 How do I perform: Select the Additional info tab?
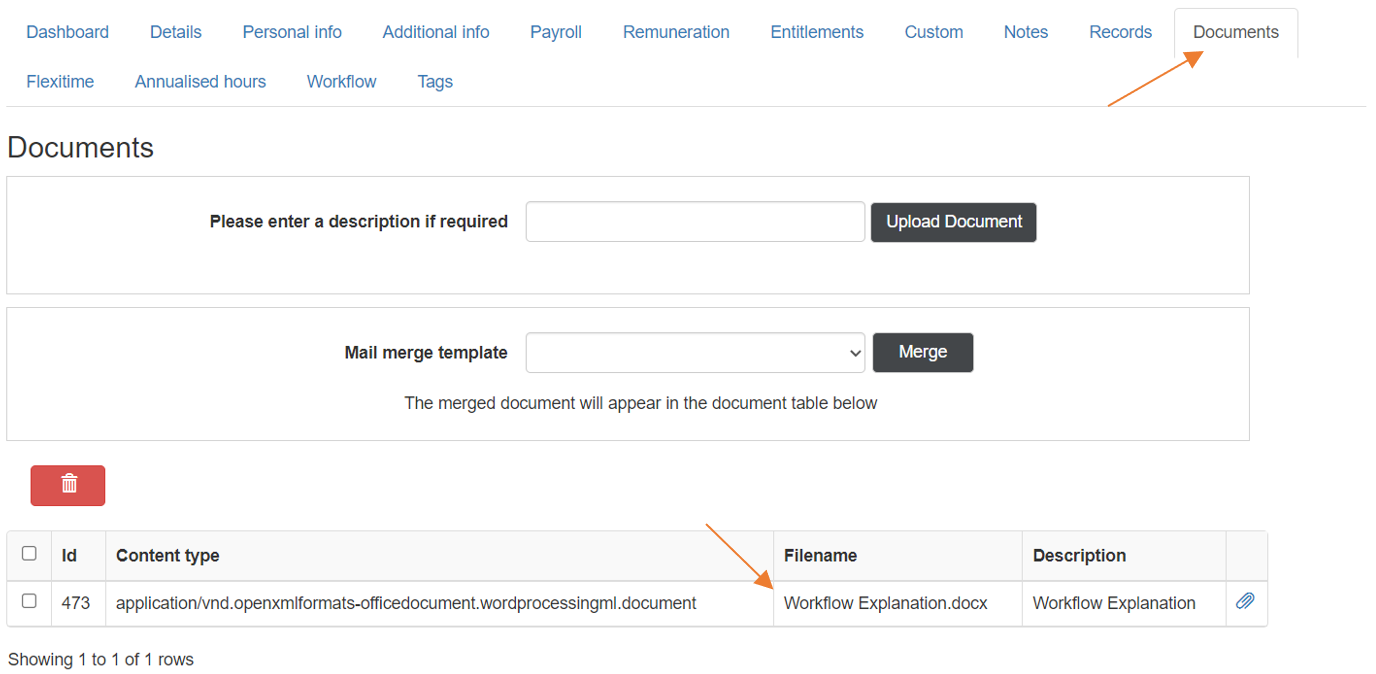pos(436,32)
